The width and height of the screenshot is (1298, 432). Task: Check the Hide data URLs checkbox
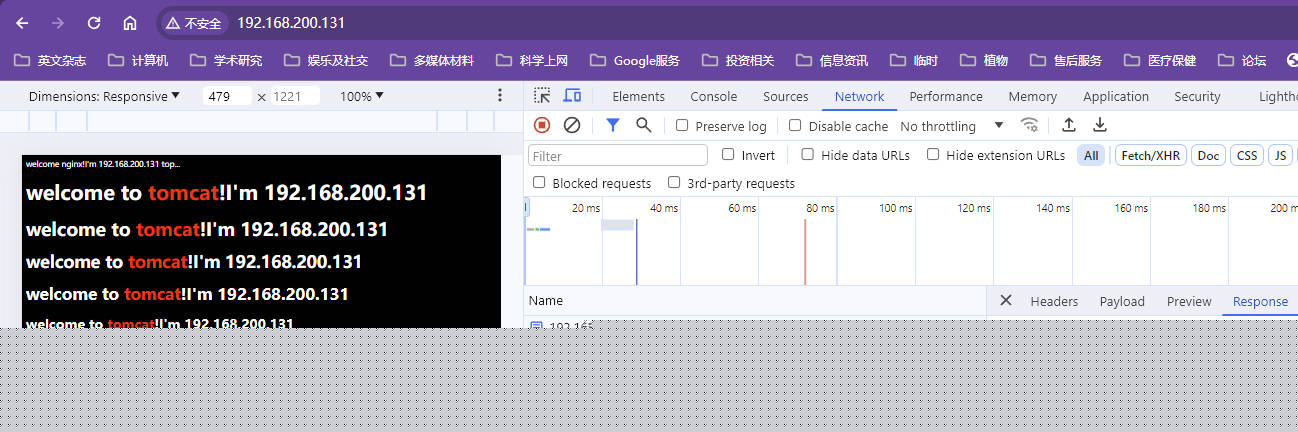pyautogui.click(x=808, y=154)
